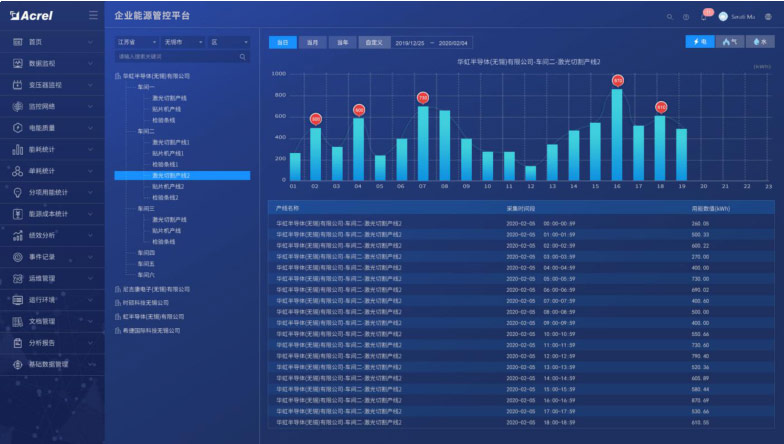Click the tree search input field
Viewport: 784px width, 444px height.
coord(177,57)
